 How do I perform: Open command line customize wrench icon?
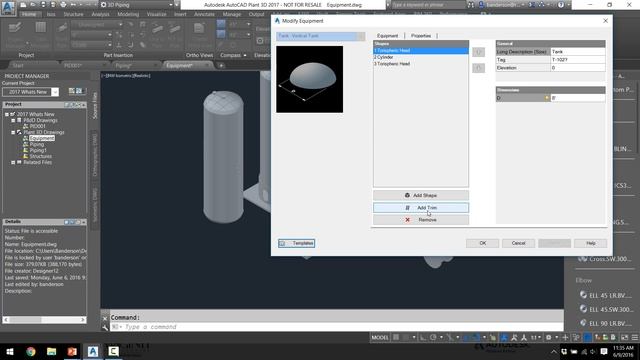point(105,327)
